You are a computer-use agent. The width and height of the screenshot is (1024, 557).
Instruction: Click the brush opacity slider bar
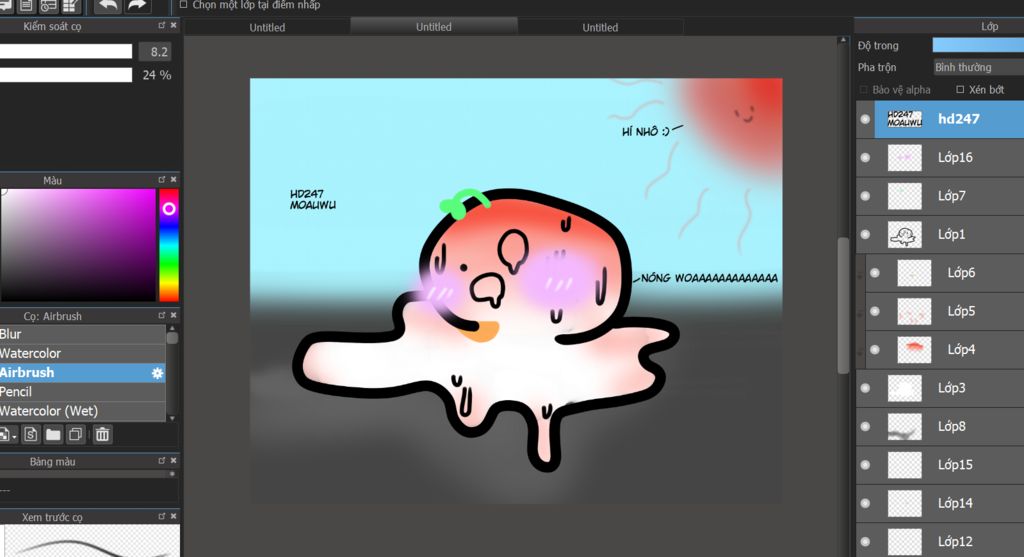tap(66, 75)
